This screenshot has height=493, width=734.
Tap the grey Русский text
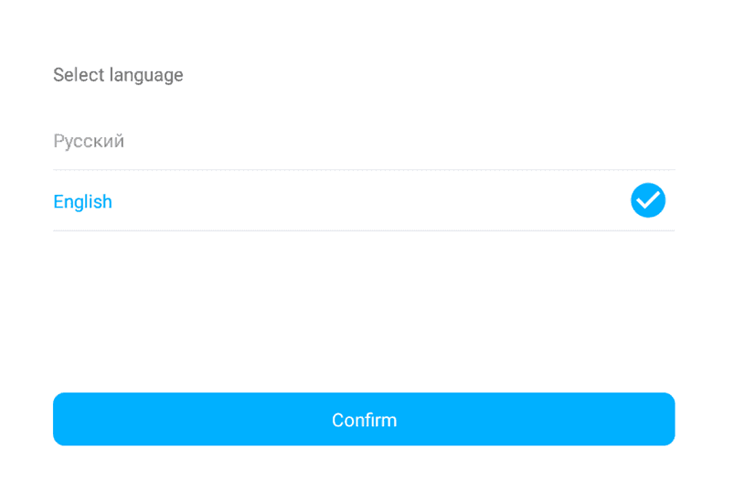(89, 141)
